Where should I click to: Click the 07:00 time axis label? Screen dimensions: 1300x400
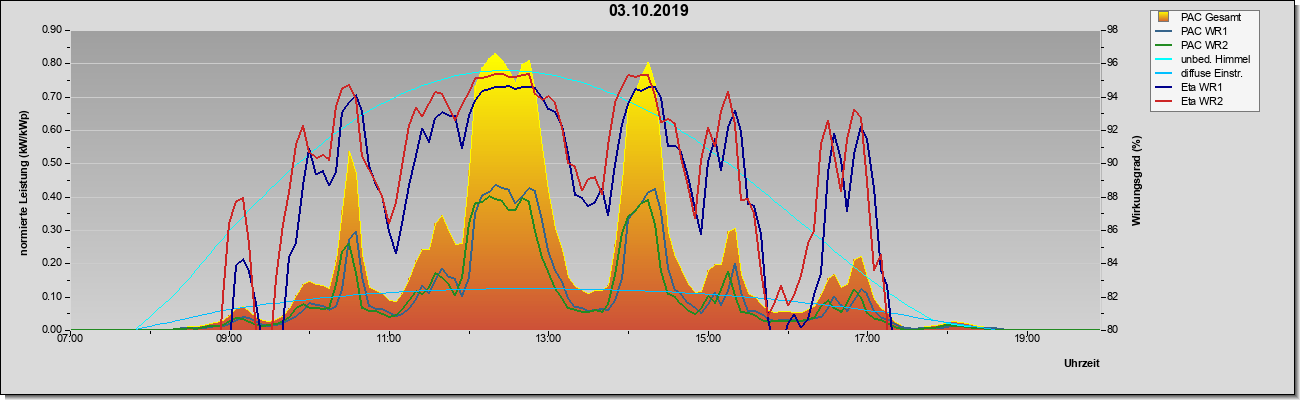tap(70, 338)
